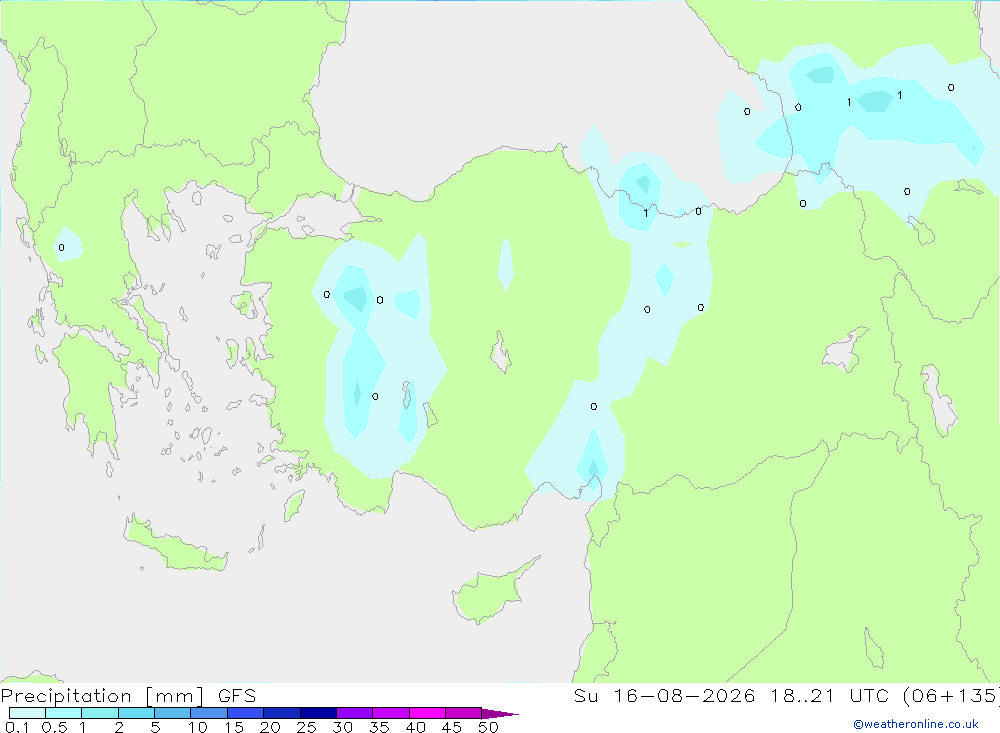Pick the 35–40 mm violet legend swatch

coord(391,713)
